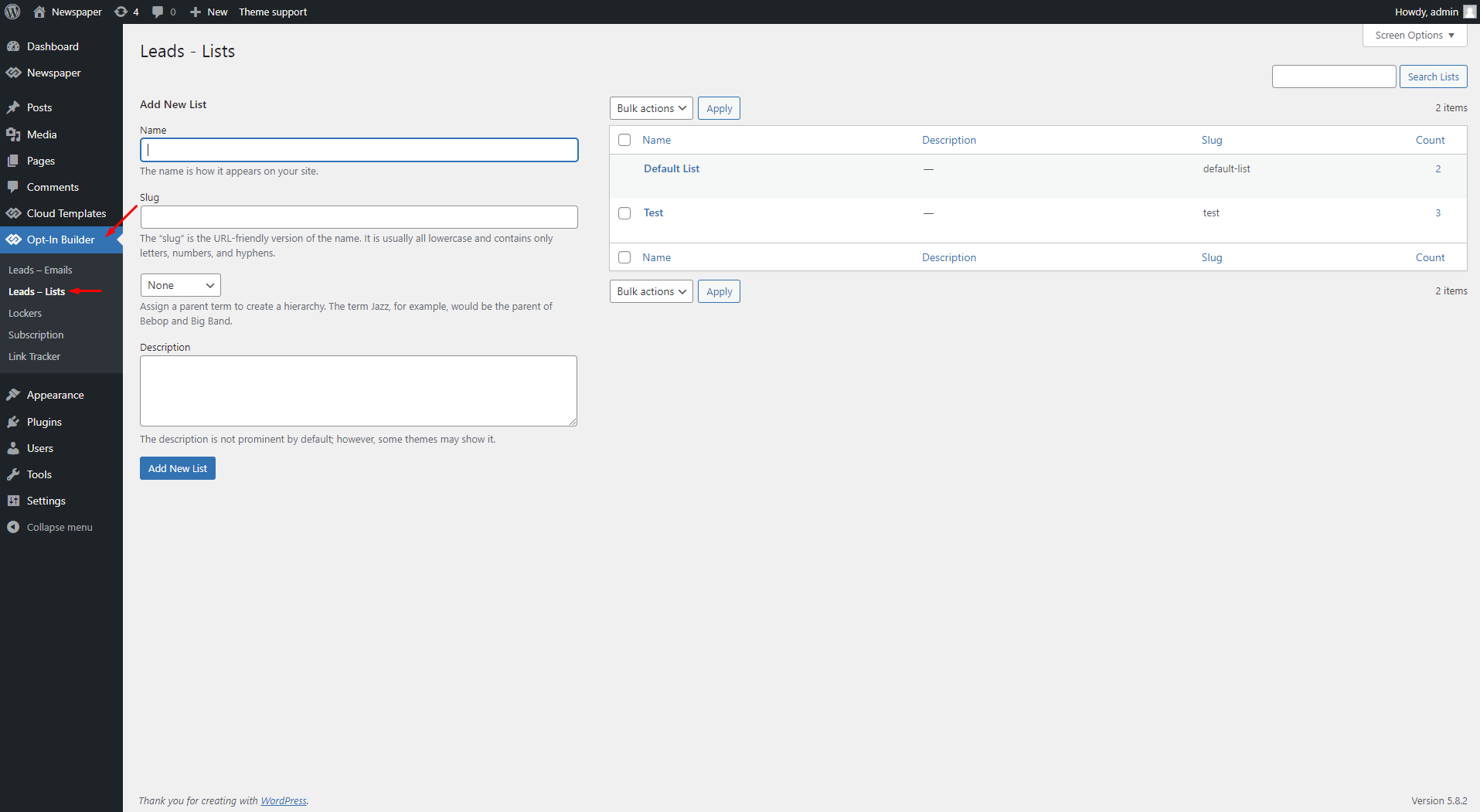1480x812 pixels.
Task: Click the bottom Apply button
Action: (x=719, y=291)
